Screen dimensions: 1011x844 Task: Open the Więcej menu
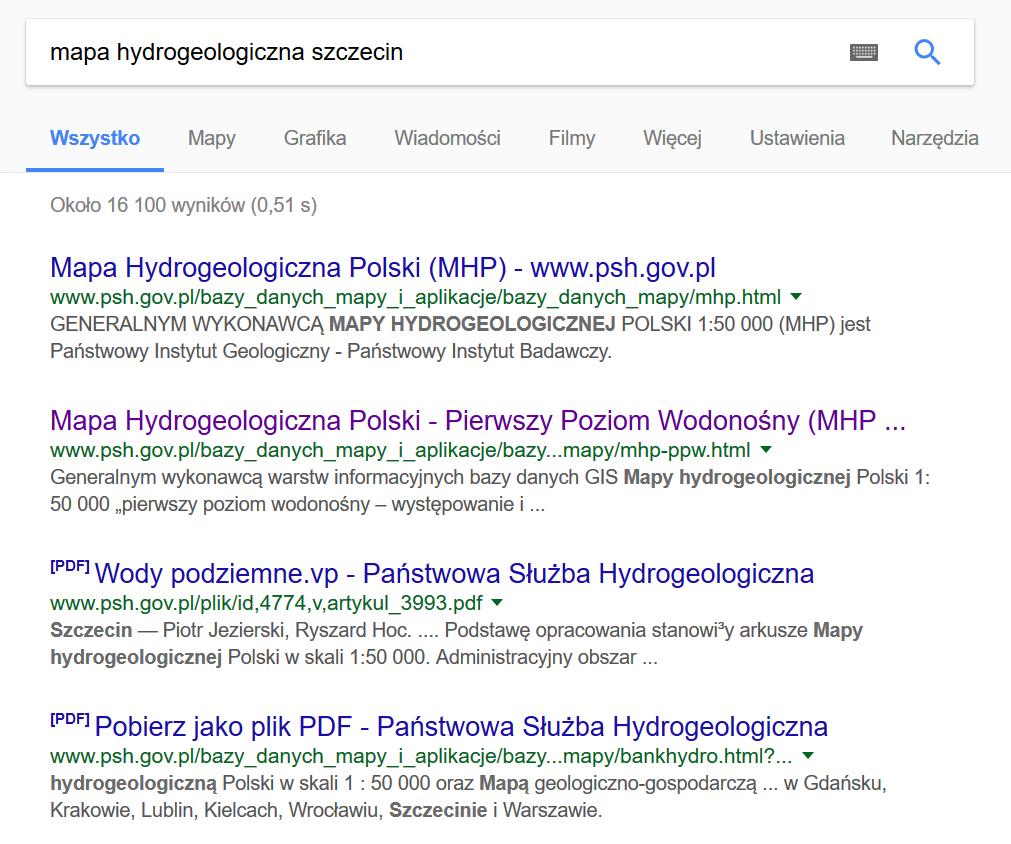pyautogui.click(x=672, y=139)
